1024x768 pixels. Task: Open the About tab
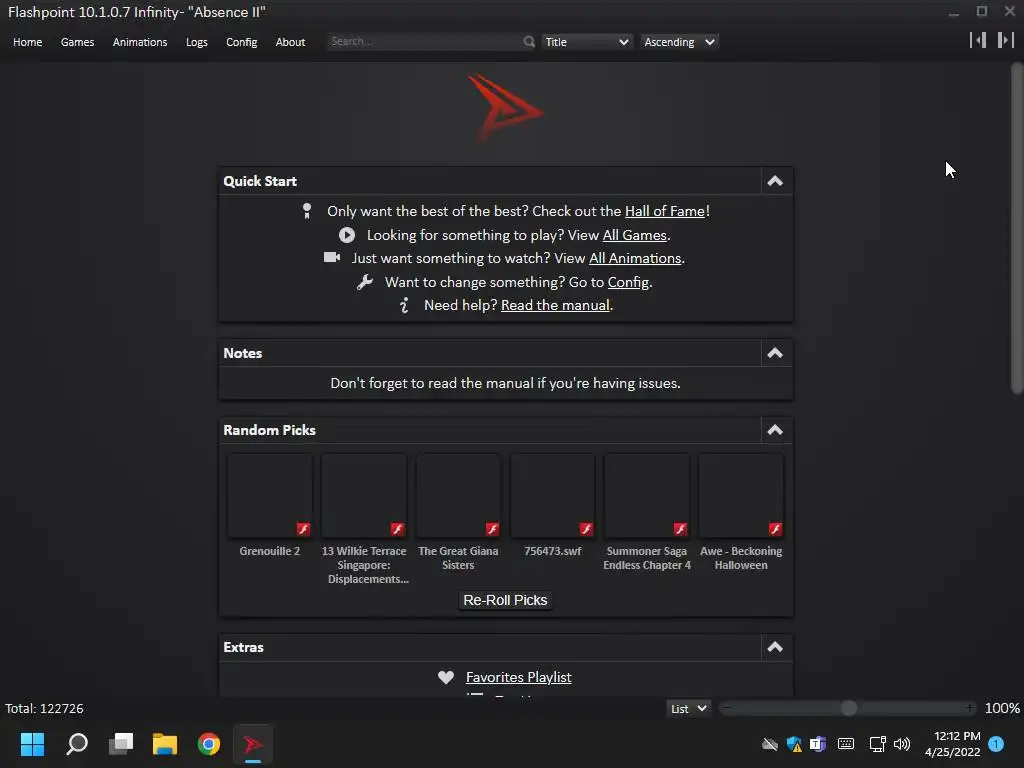pos(290,42)
